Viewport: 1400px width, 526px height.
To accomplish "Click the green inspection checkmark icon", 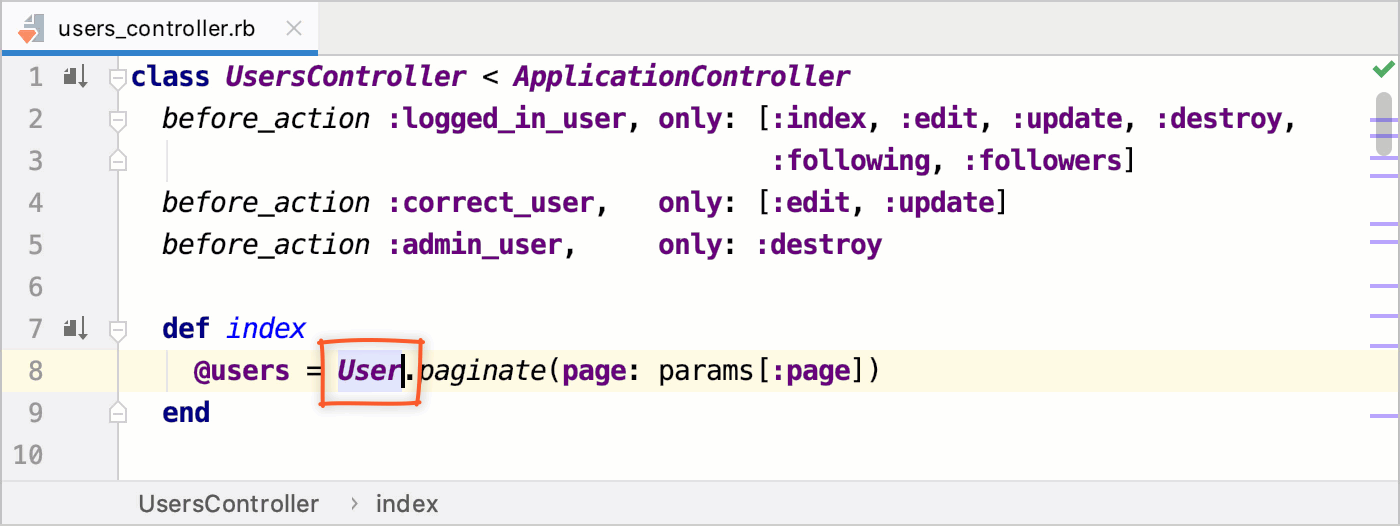I will [1383, 69].
